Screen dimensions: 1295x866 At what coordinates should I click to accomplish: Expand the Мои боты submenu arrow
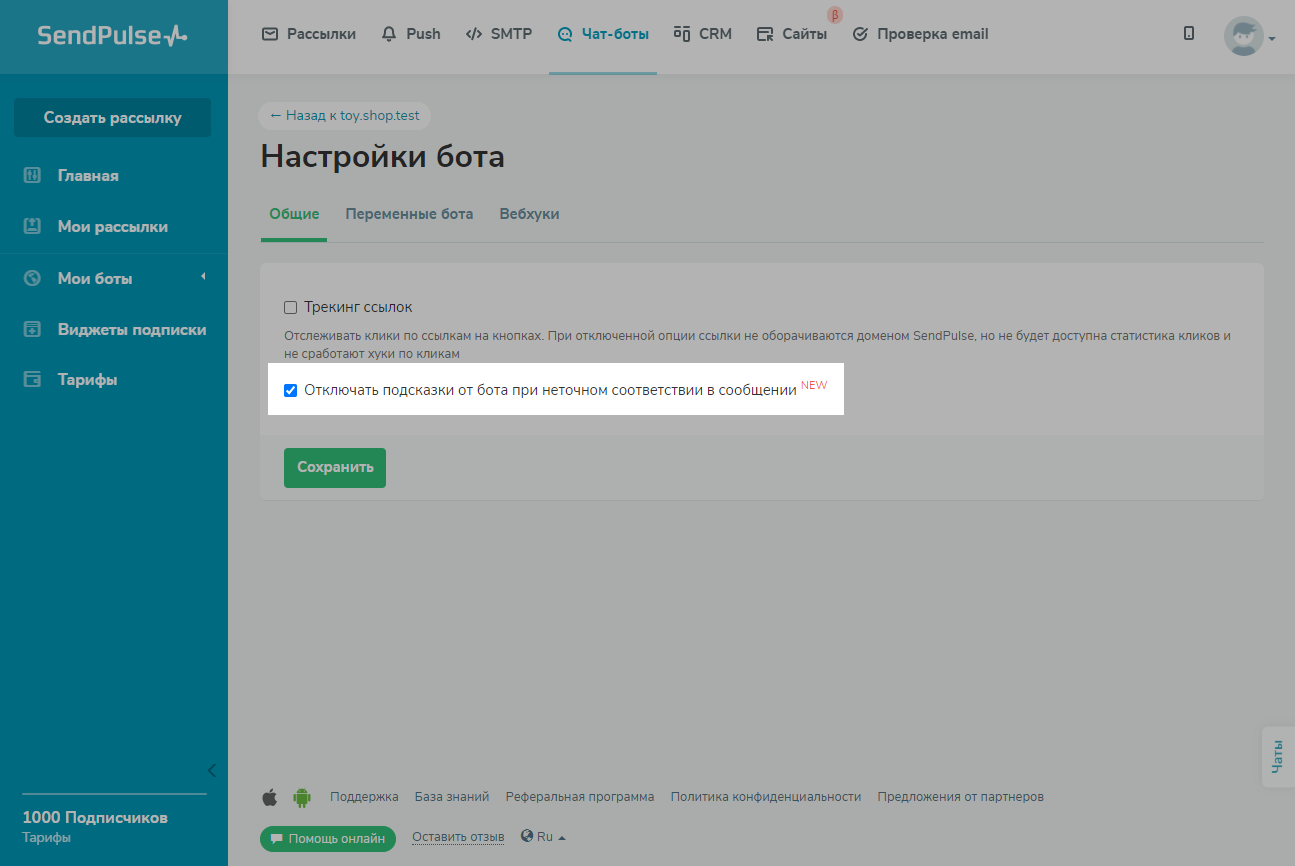pyautogui.click(x=203, y=277)
